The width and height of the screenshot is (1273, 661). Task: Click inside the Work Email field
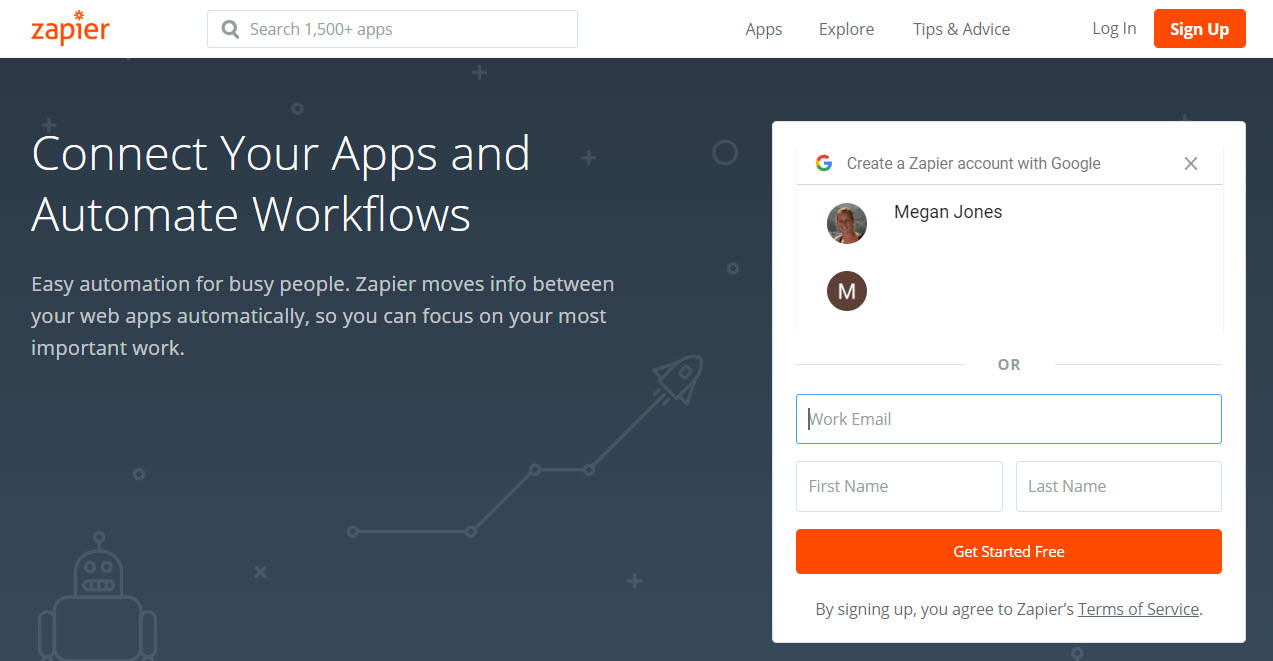[x=1008, y=418]
